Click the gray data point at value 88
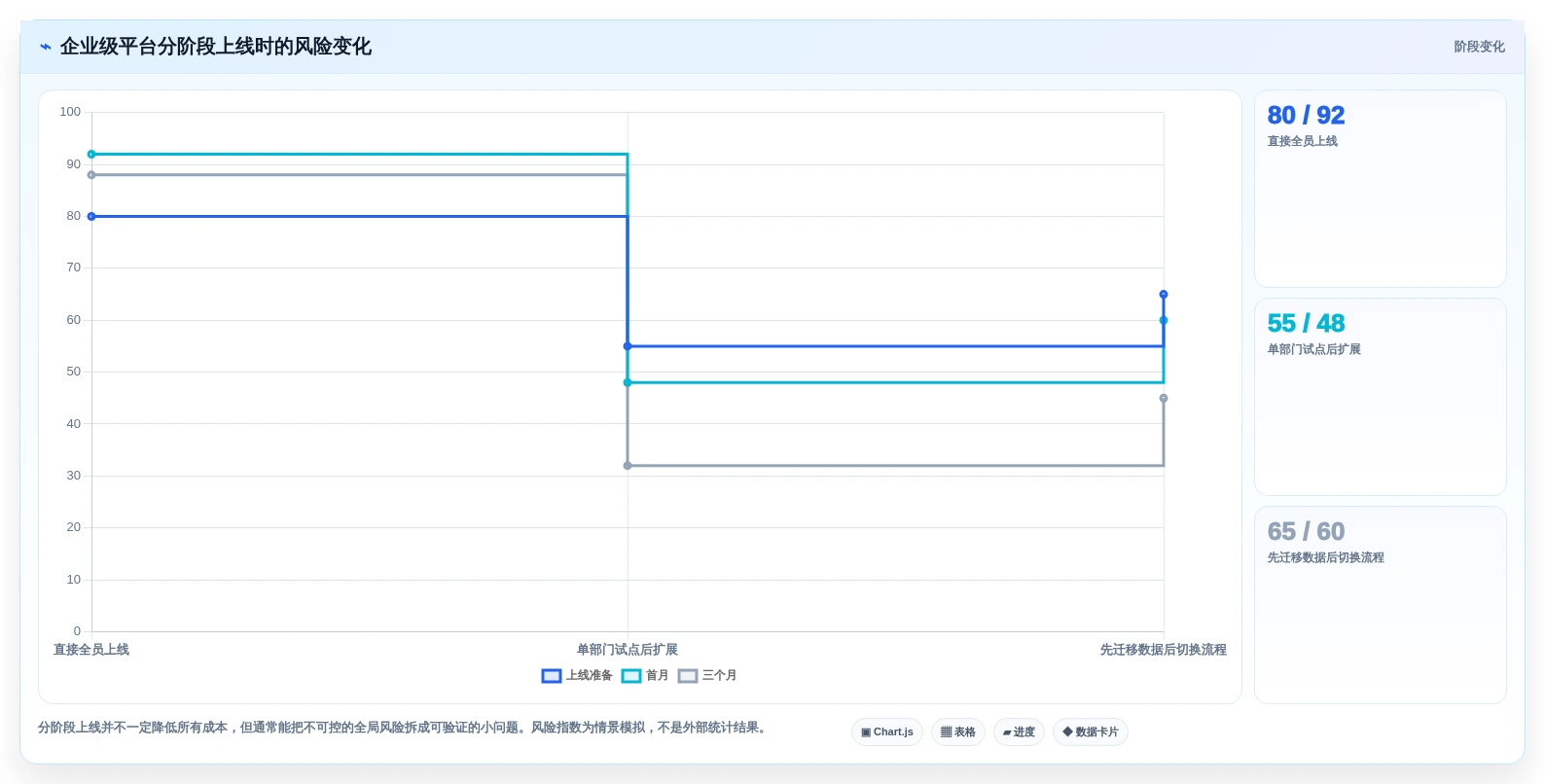The width and height of the screenshot is (1545, 784). pyautogui.click(x=91, y=175)
